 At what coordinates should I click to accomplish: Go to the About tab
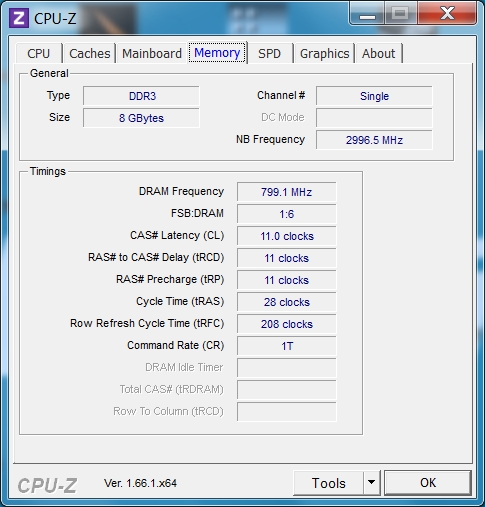click(x=378, y=53)
